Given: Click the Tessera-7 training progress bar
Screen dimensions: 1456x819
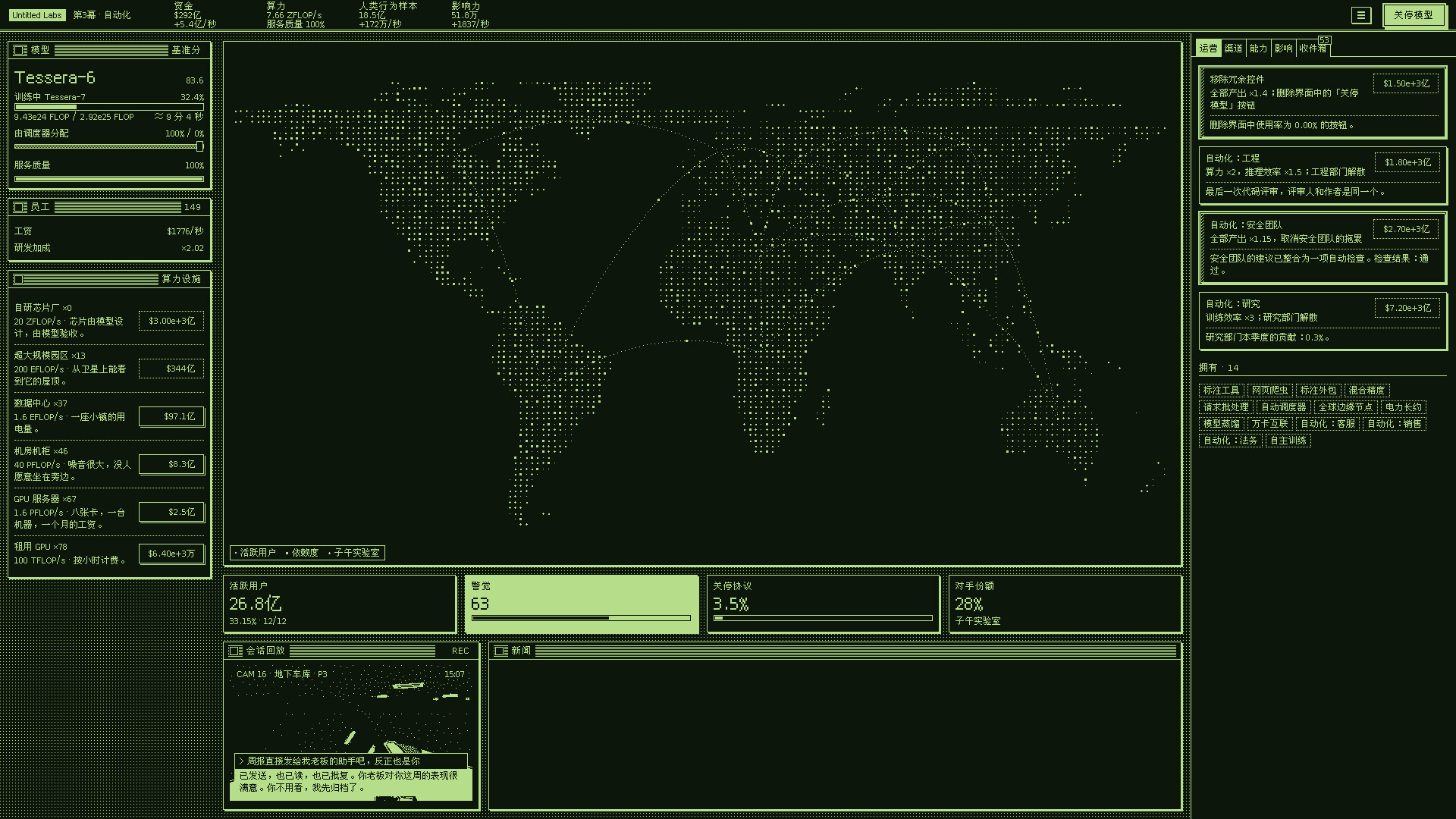Looking at the screenshot, I should click(x=109, y=107).
